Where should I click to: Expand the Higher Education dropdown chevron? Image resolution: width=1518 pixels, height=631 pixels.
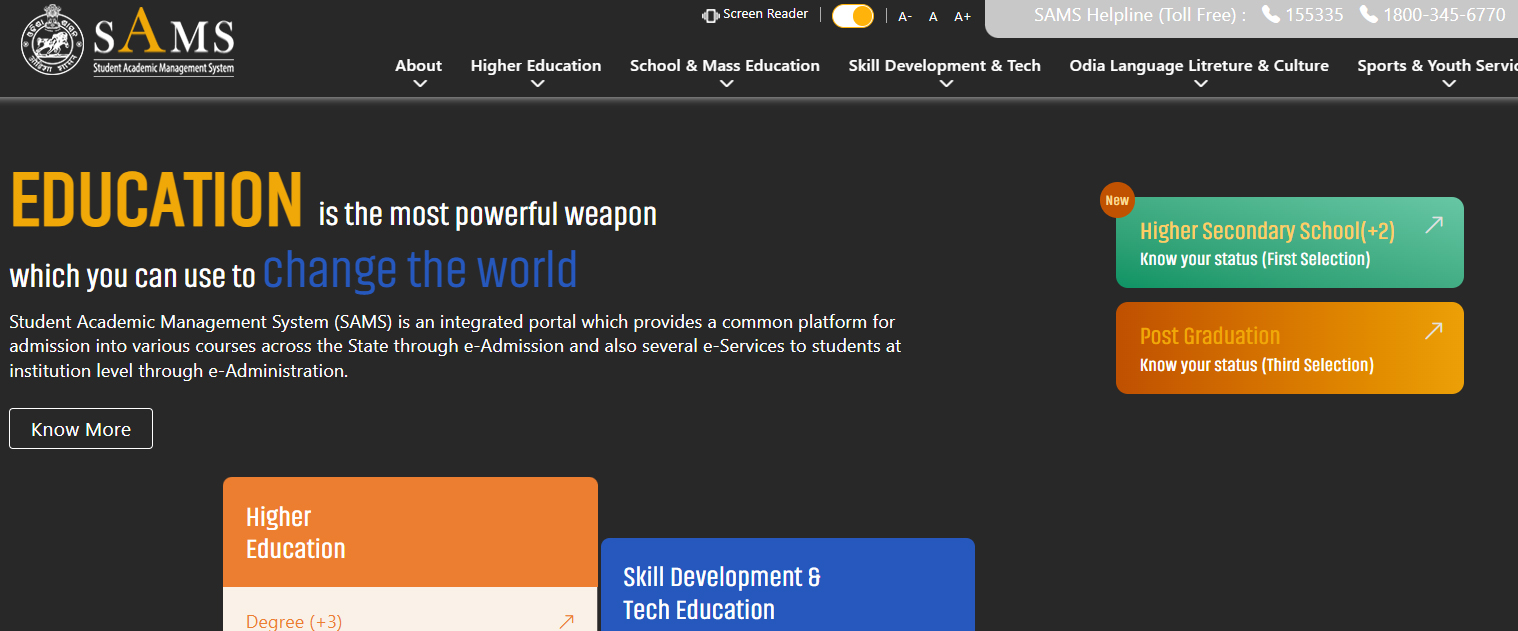[537, 84]
